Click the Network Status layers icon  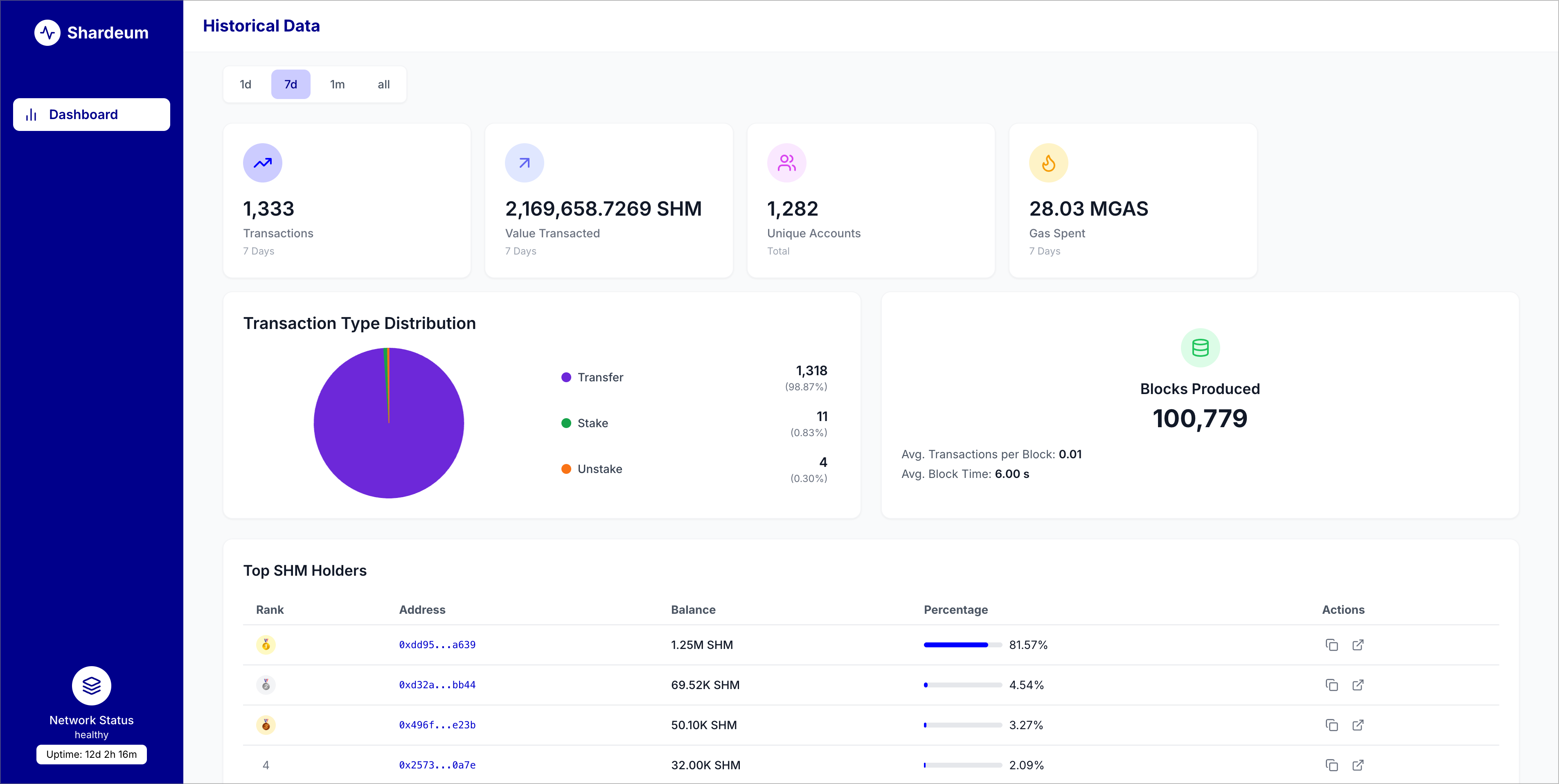click(x=91, y=686)
